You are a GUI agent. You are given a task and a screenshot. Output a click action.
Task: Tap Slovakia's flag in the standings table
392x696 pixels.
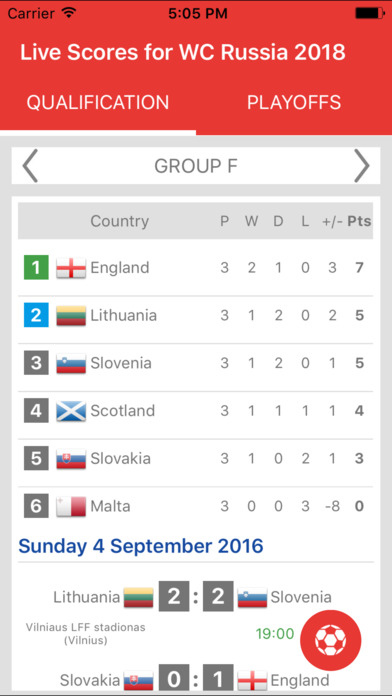(71, 459)
